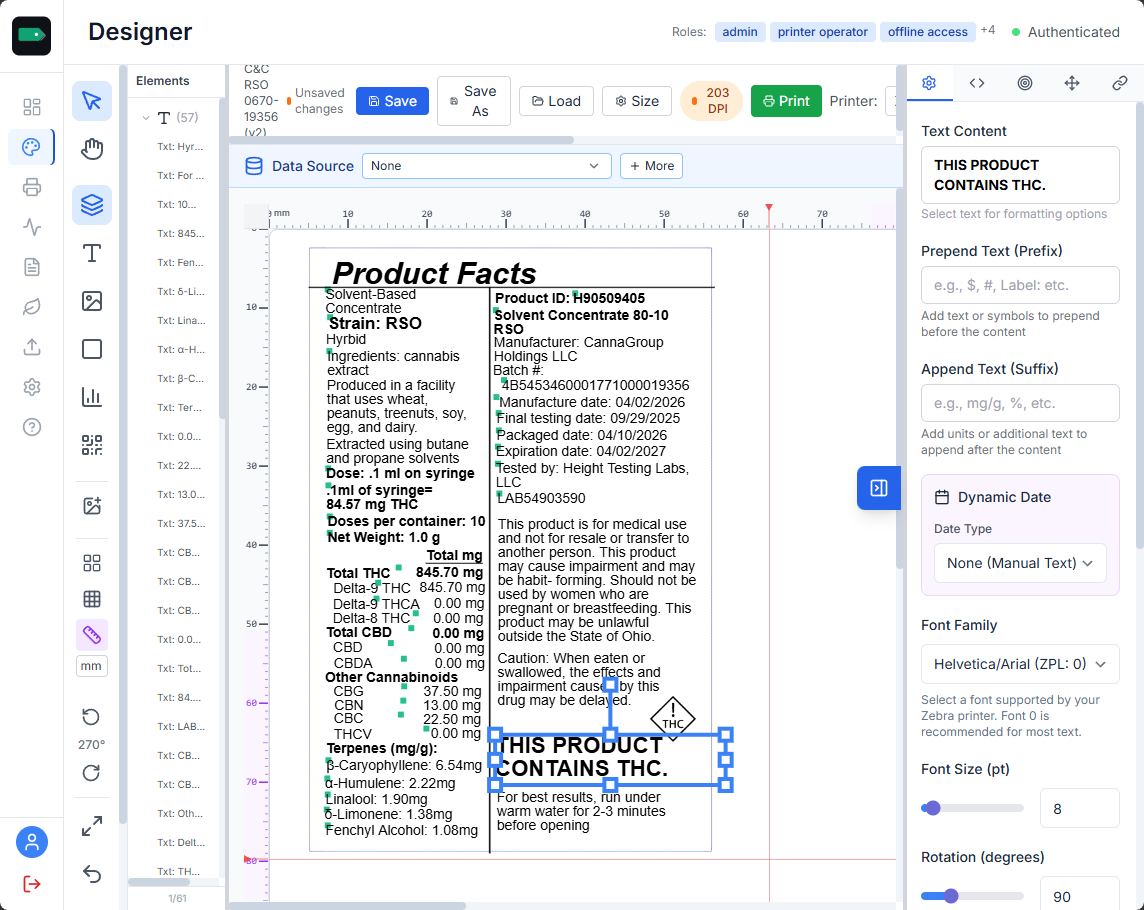Open the link properties tab
The image size is (1144, 910).
pyautogui.click(x=1119, y=83)
